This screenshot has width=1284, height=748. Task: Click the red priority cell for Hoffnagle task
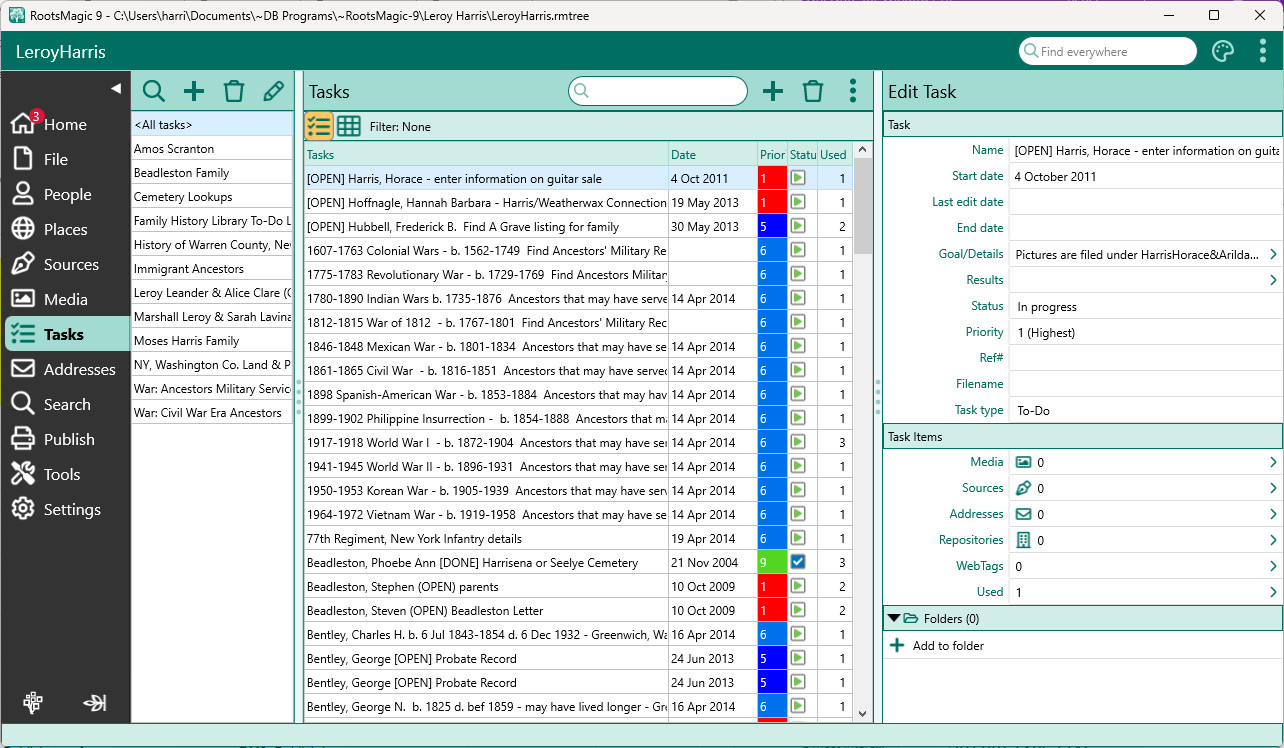pos(772,202)
